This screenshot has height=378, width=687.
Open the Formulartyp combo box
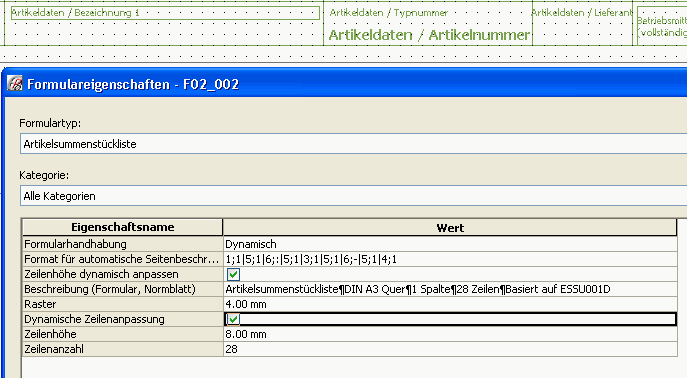tap(353, 144)
